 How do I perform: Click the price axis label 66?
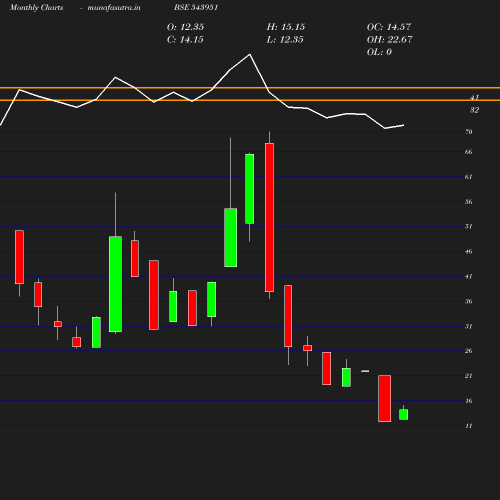[469, 152]
